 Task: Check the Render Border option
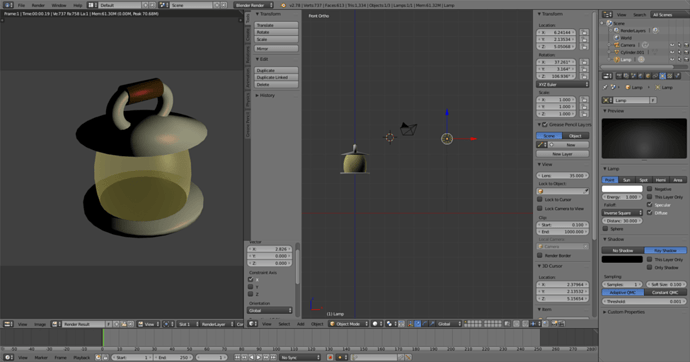point(540,256)
